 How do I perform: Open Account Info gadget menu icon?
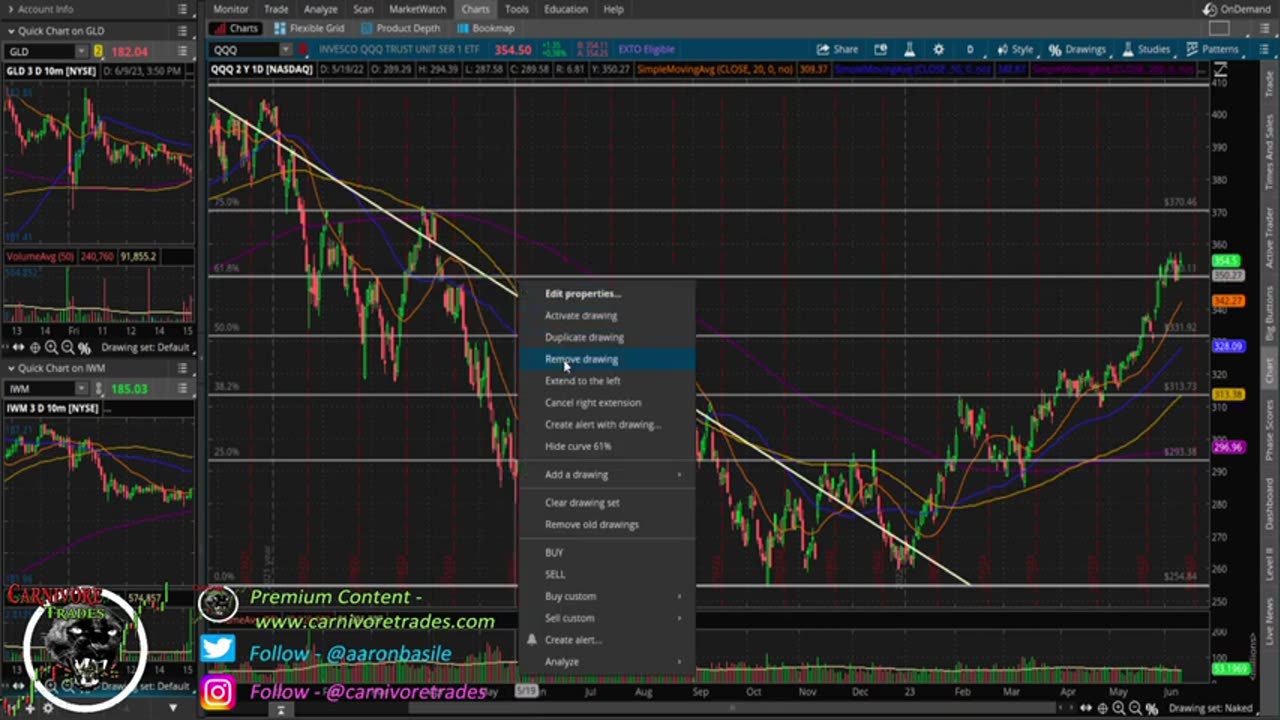click(182, 9)
